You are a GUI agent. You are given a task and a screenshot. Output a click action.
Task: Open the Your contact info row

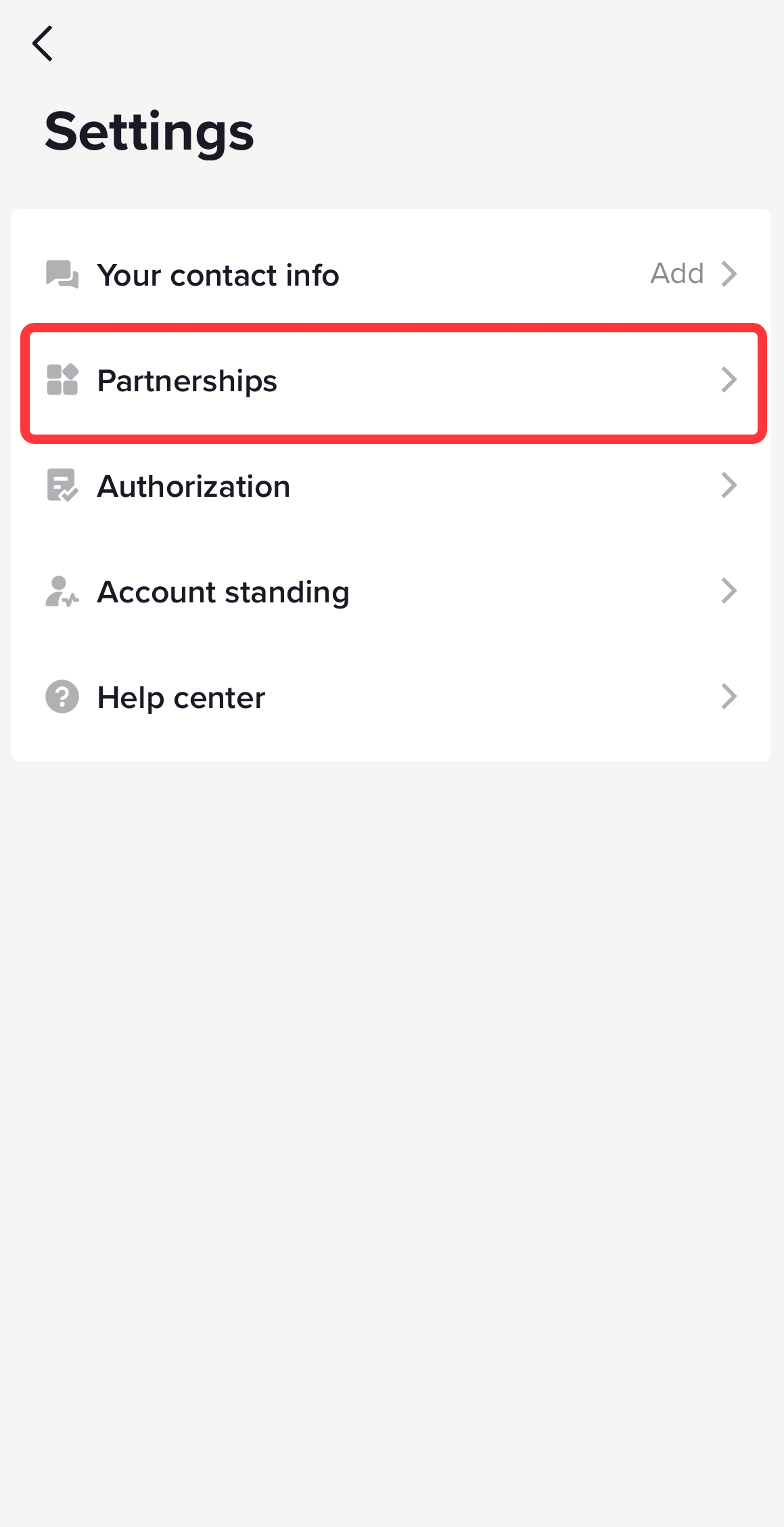click(x=391, y=274)
